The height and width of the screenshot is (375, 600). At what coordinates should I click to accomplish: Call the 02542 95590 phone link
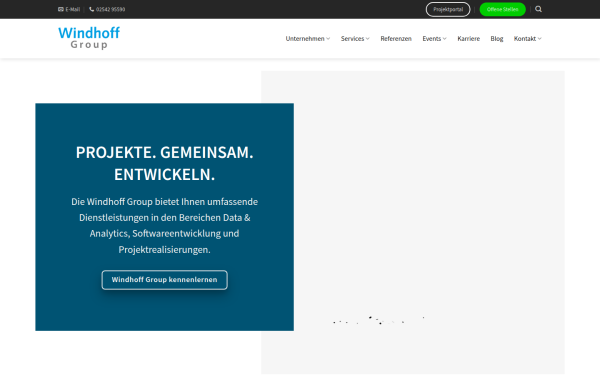tap(107, 9)
